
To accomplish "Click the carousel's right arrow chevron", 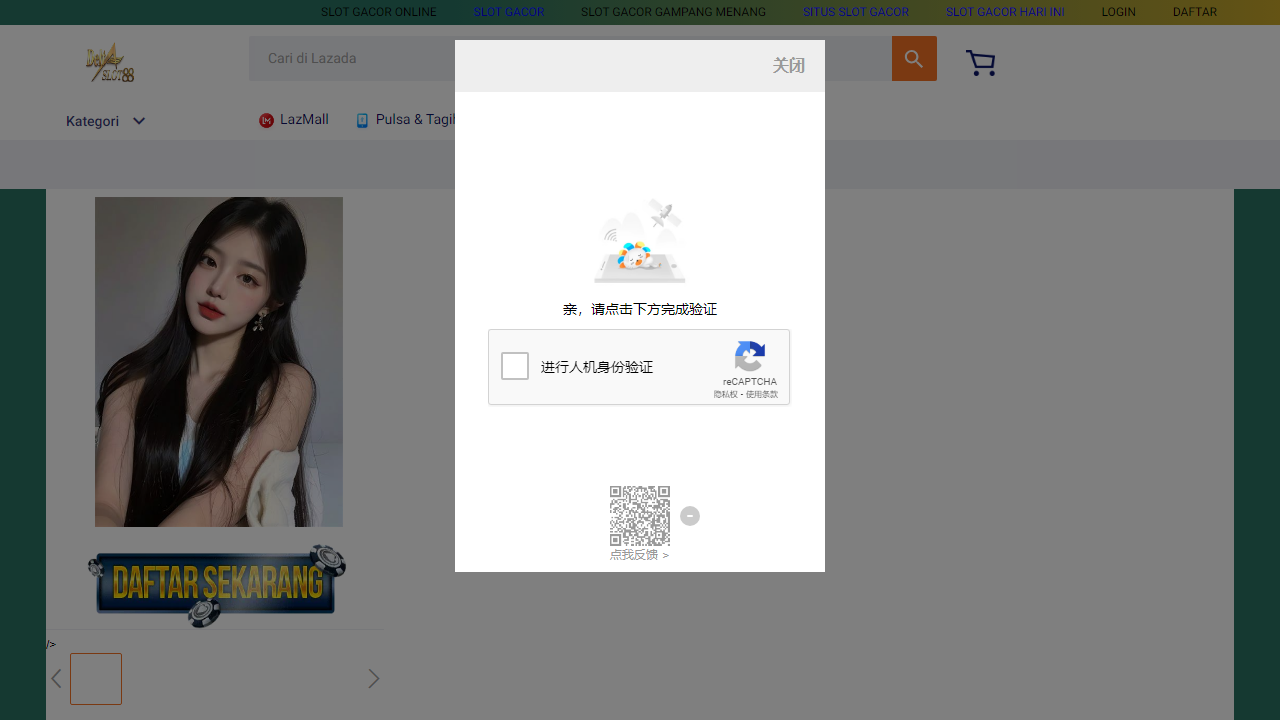I will (x=373, y=678).
